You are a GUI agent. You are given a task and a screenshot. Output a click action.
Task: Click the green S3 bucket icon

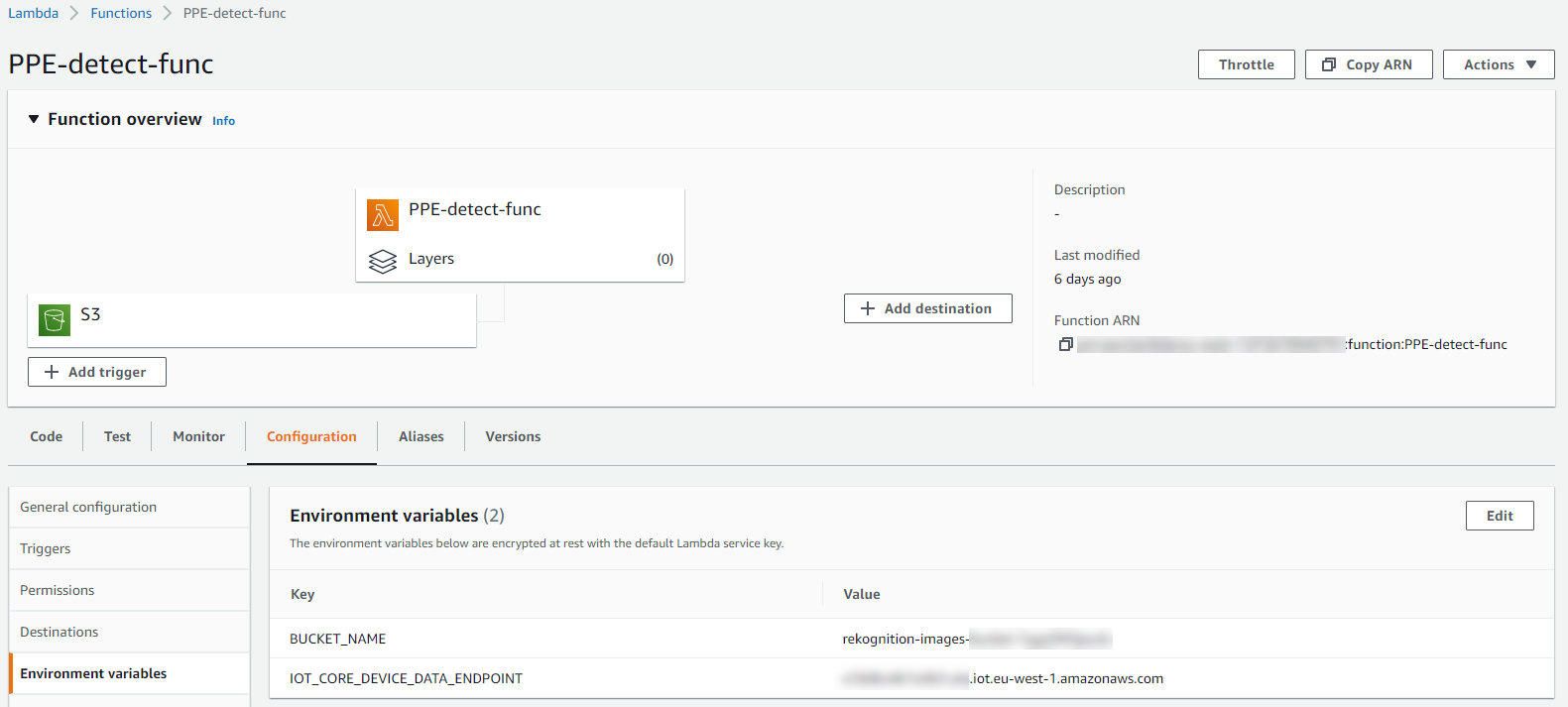point(55,320)
